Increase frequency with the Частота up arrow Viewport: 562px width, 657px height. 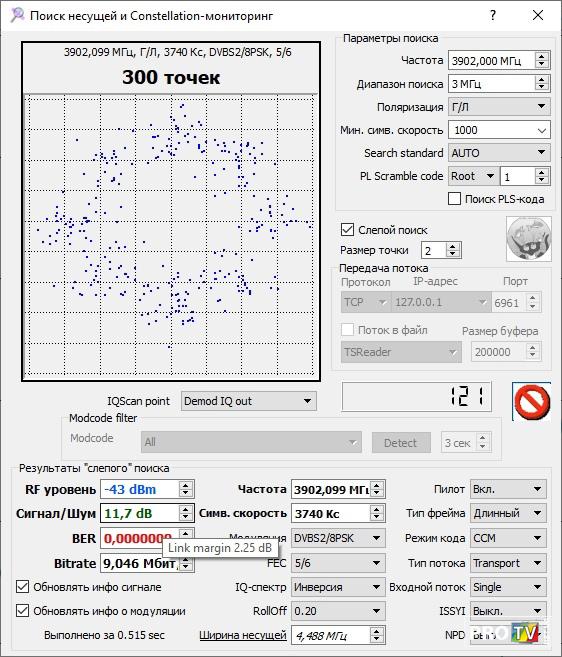point(541,57)
